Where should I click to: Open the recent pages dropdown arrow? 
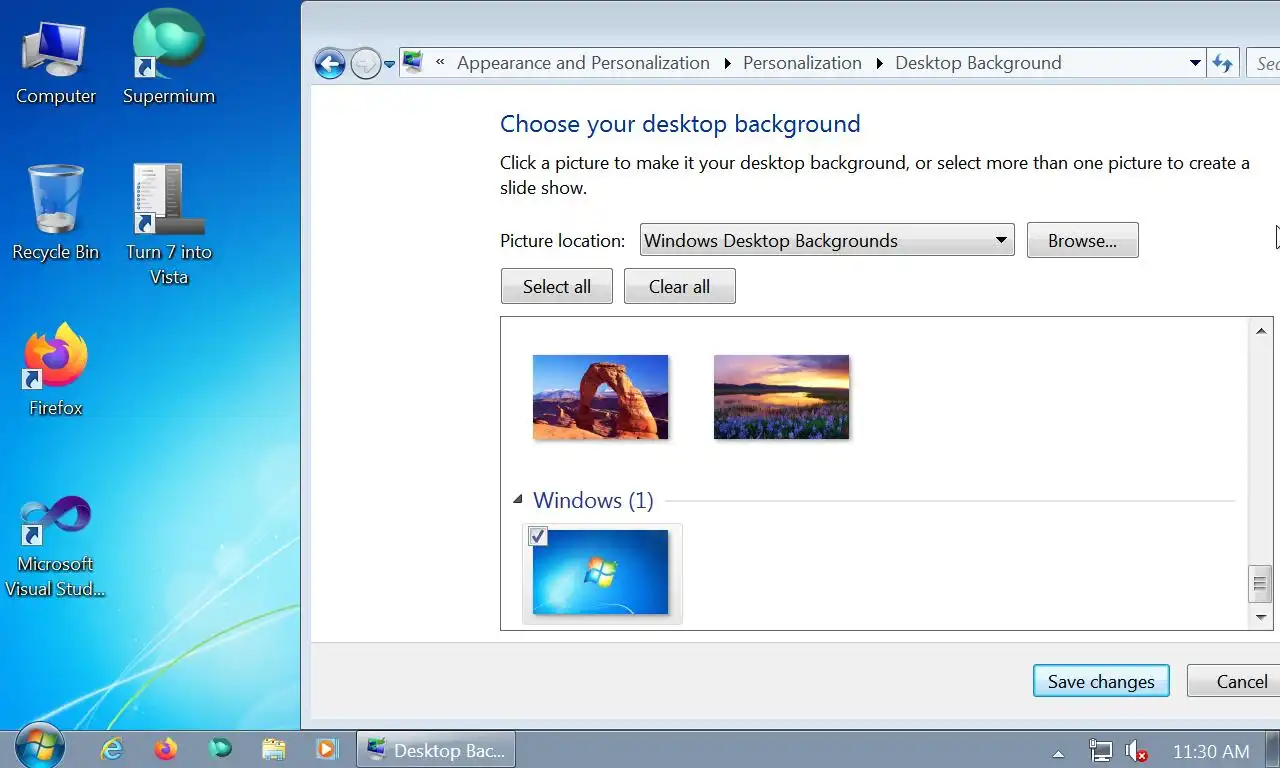click(389, 65)
